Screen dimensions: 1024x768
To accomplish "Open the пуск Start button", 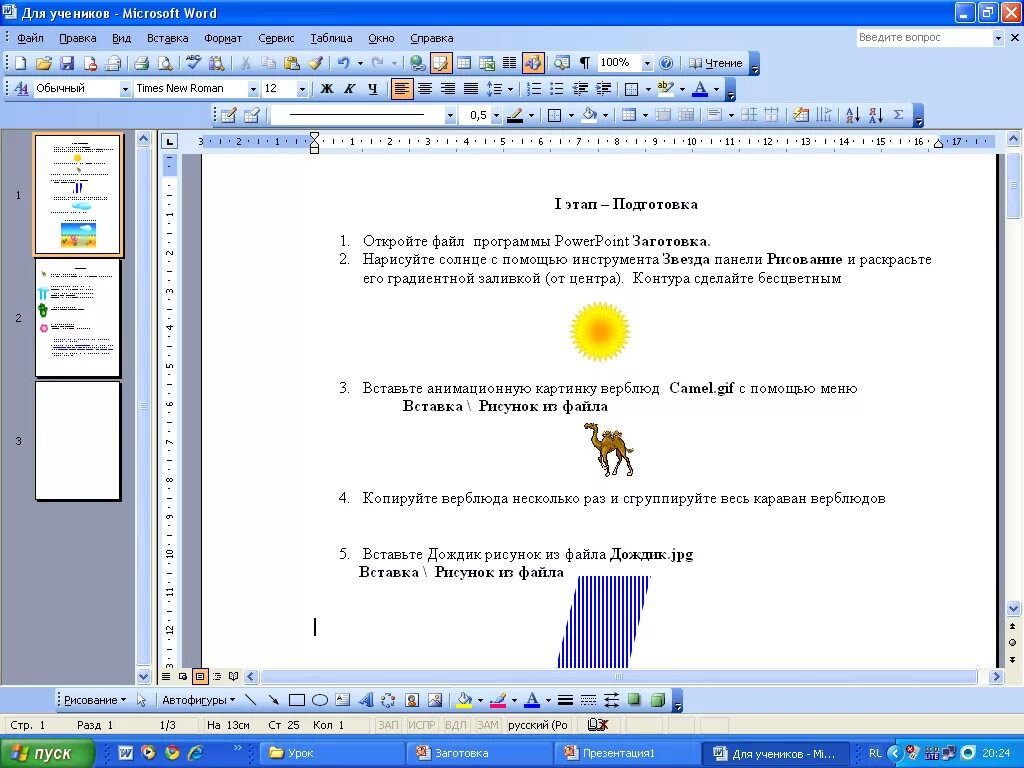I will [x=46, y=753].
